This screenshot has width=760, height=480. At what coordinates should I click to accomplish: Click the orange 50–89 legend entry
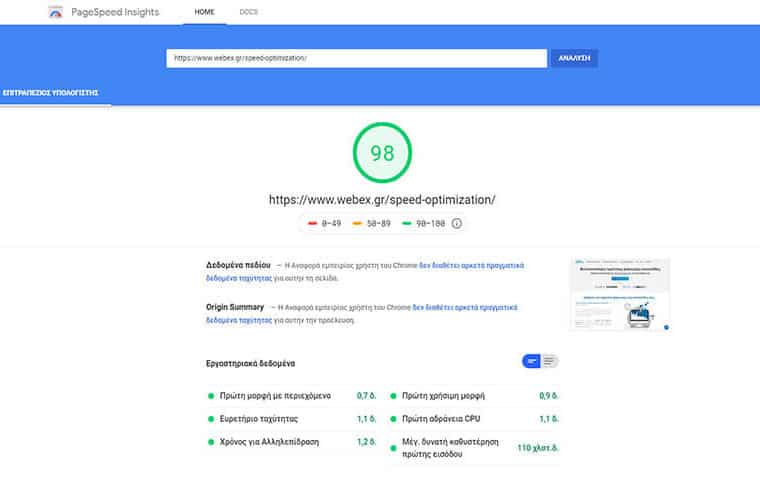click(x=371, y=224)
